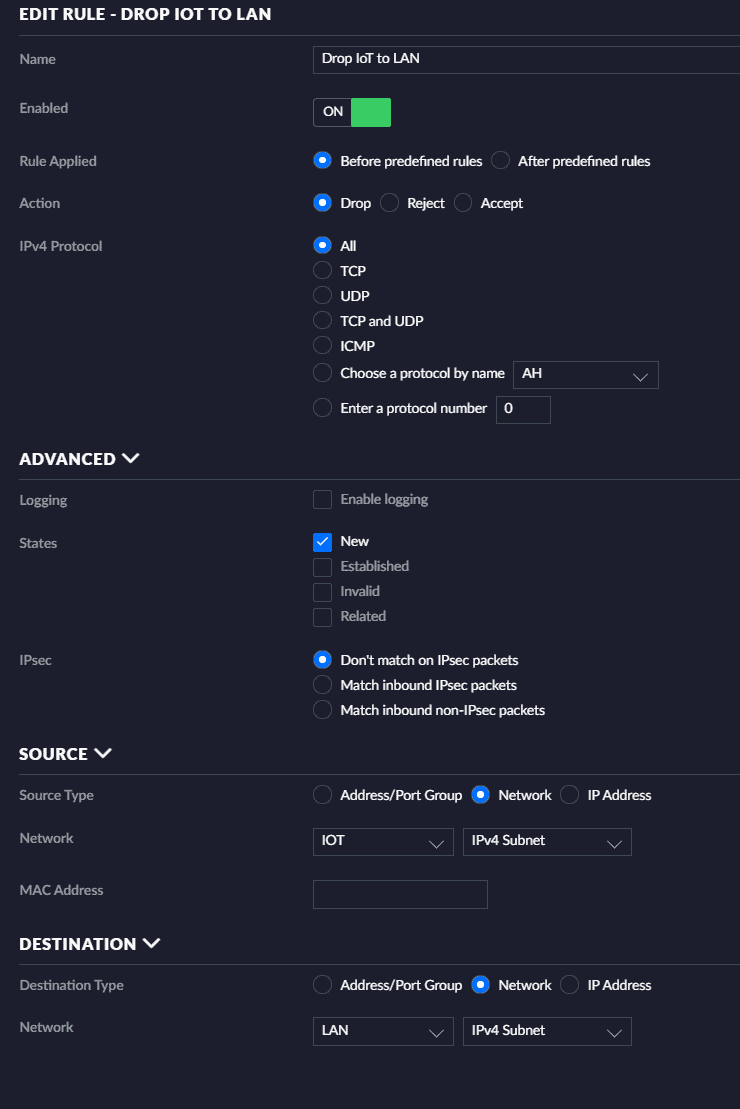The image size is (740, 1109).
Task: Enable "Choose a protocol by name"
Action: 322,373
